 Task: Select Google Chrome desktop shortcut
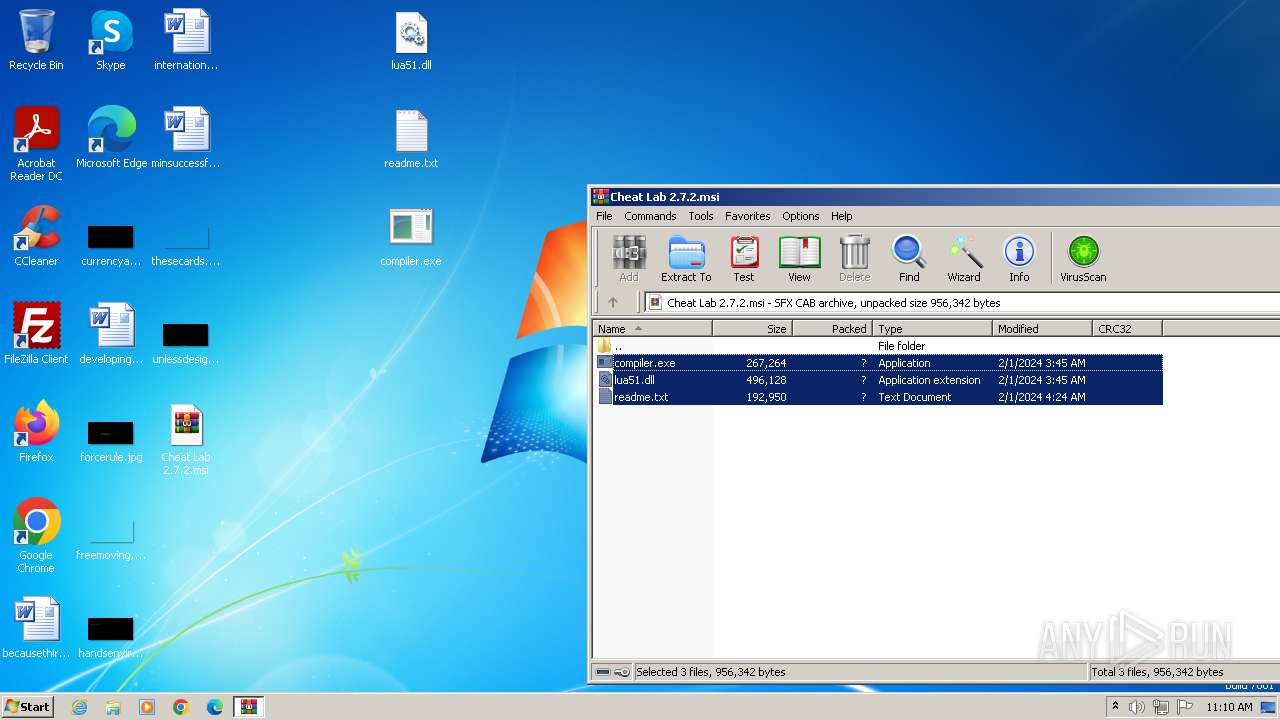pyautogui.click(x=36, y=537)
